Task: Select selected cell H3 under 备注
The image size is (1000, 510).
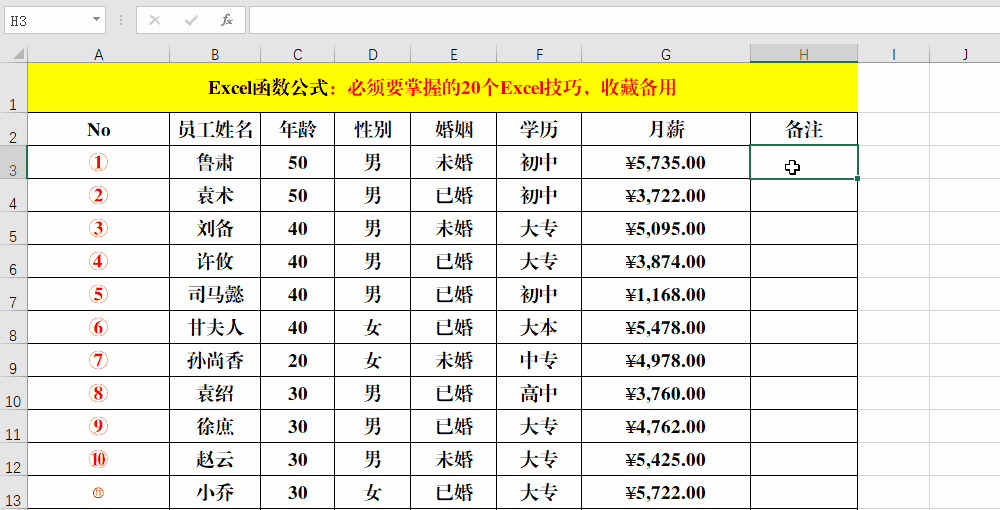Action: (x=804, y=162)
